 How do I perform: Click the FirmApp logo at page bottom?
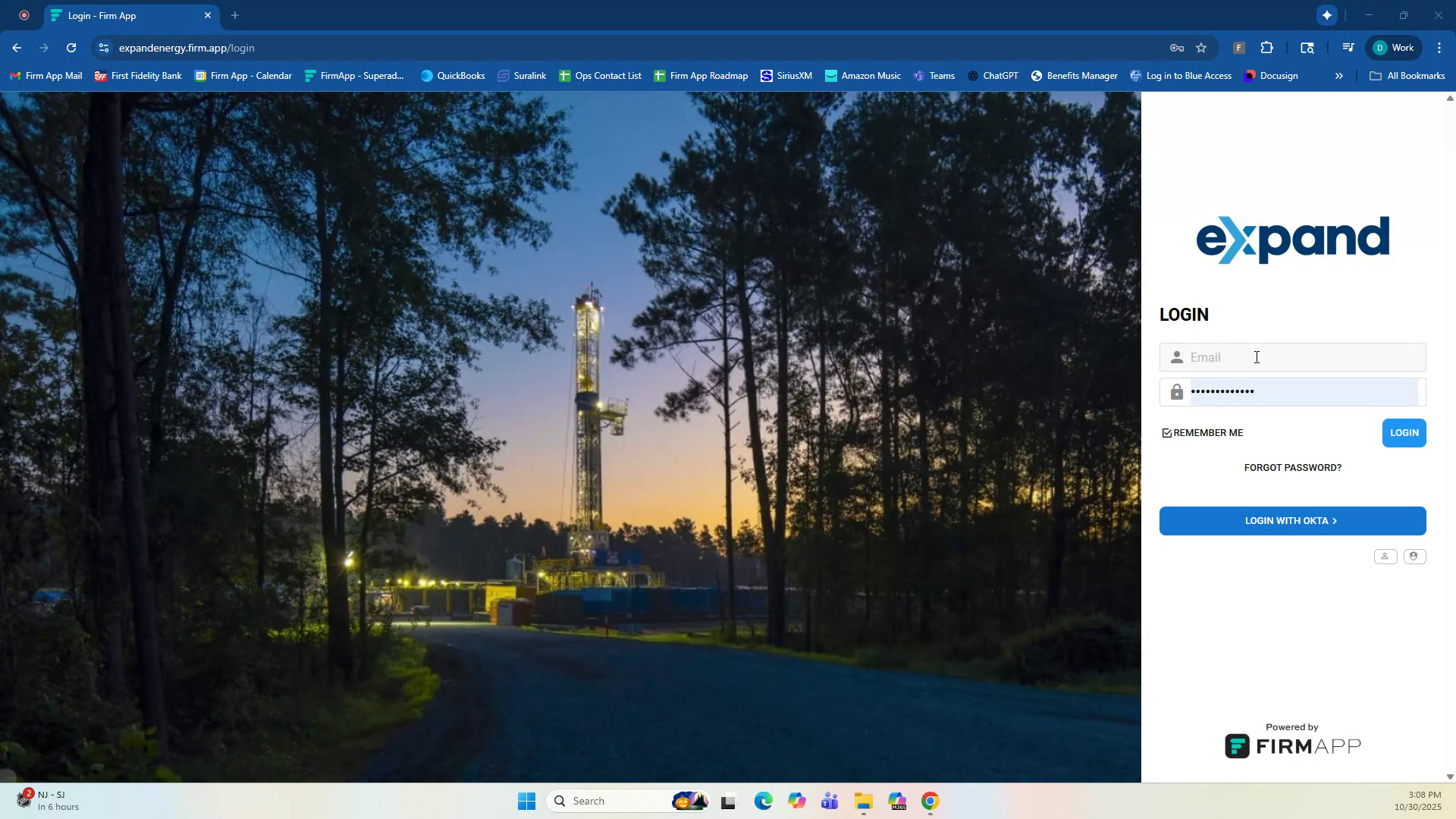[1292, 745]
